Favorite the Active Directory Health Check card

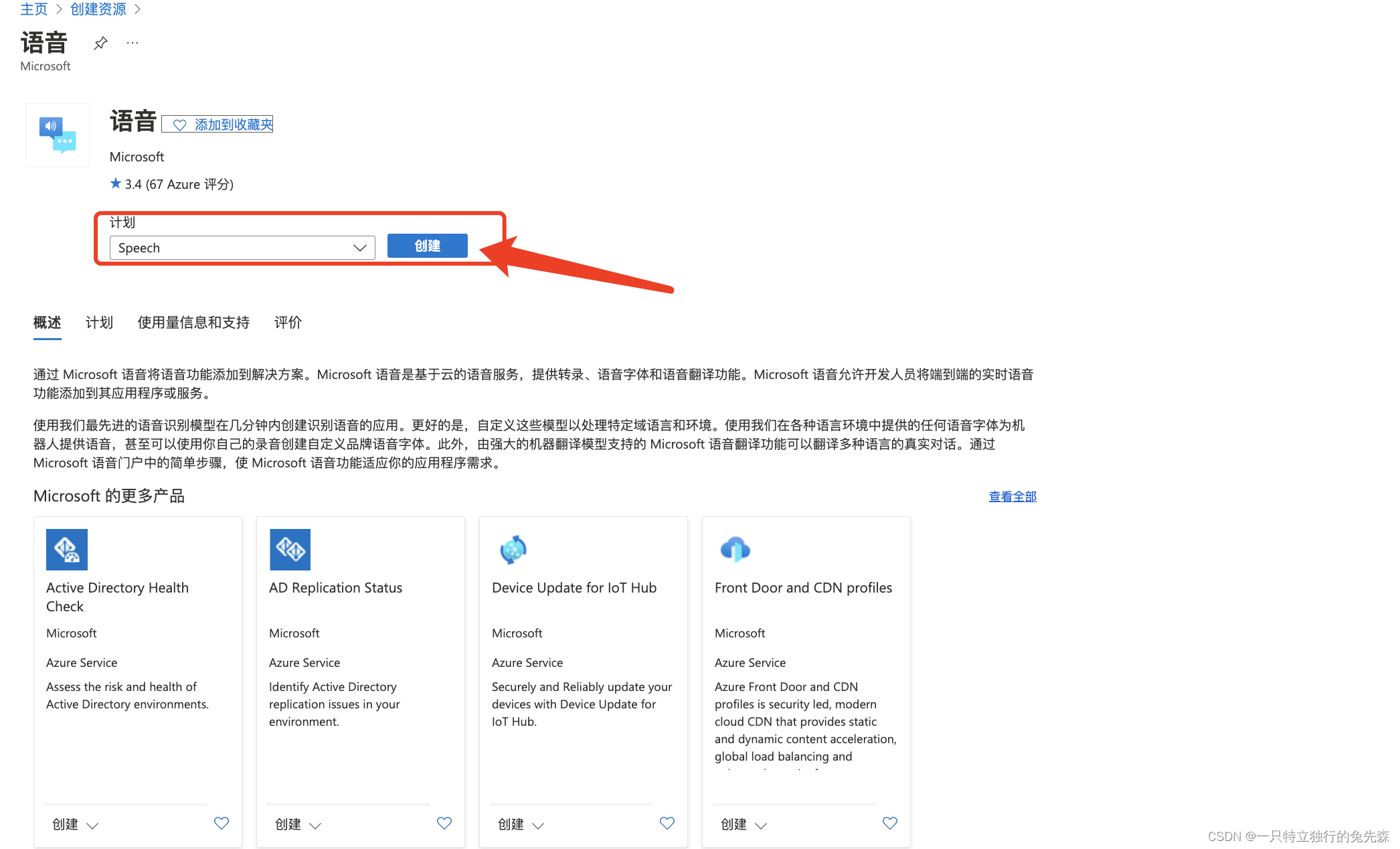pos(222,823)
